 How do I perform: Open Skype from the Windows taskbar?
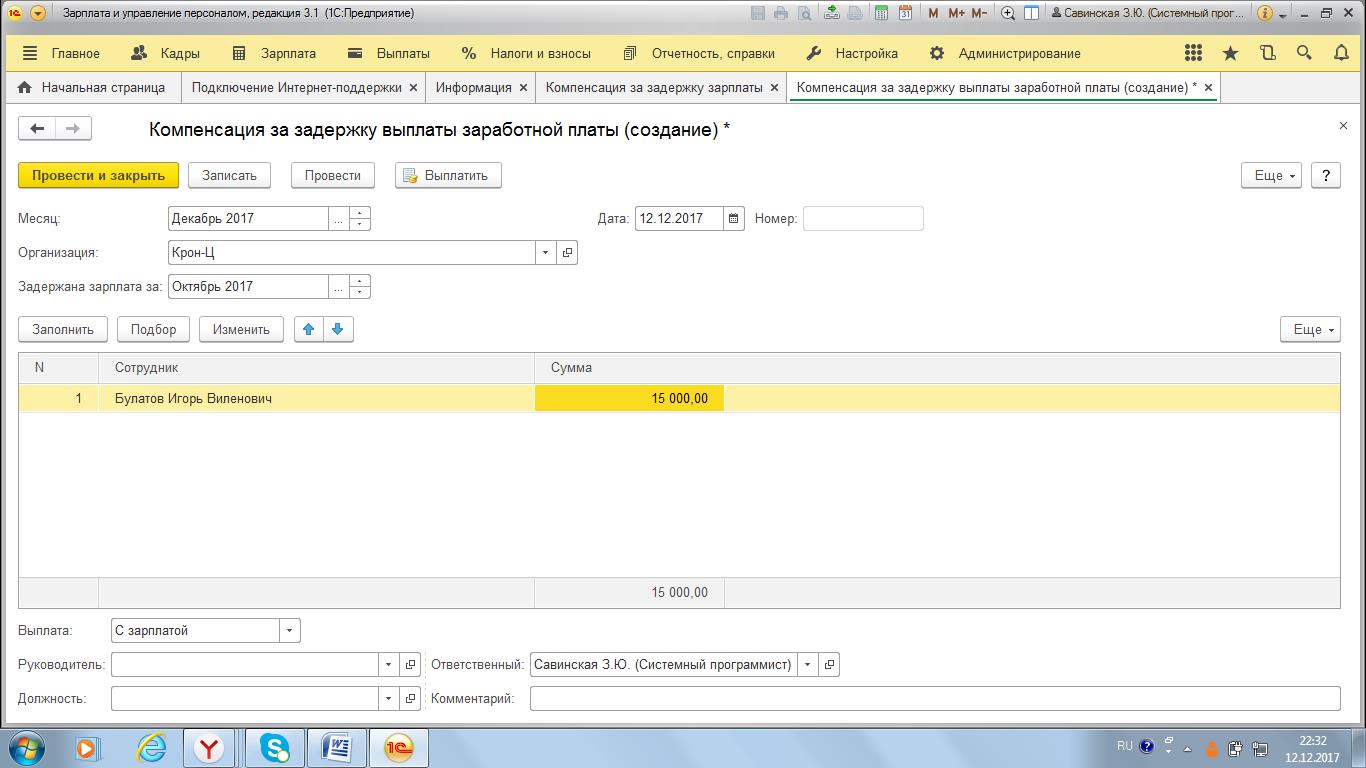coord(274,747)
